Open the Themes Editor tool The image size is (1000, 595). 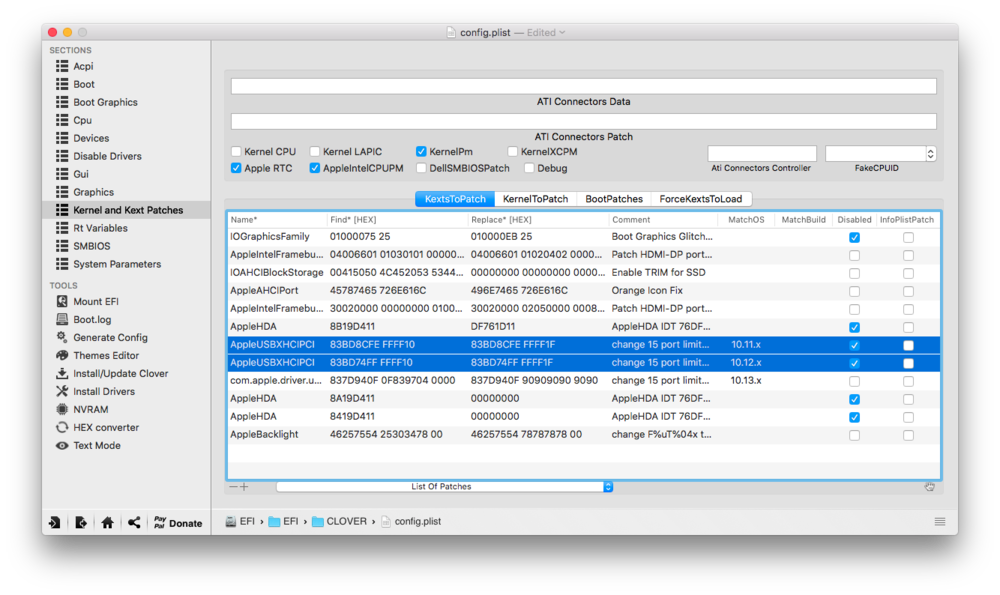click(105, 355)
